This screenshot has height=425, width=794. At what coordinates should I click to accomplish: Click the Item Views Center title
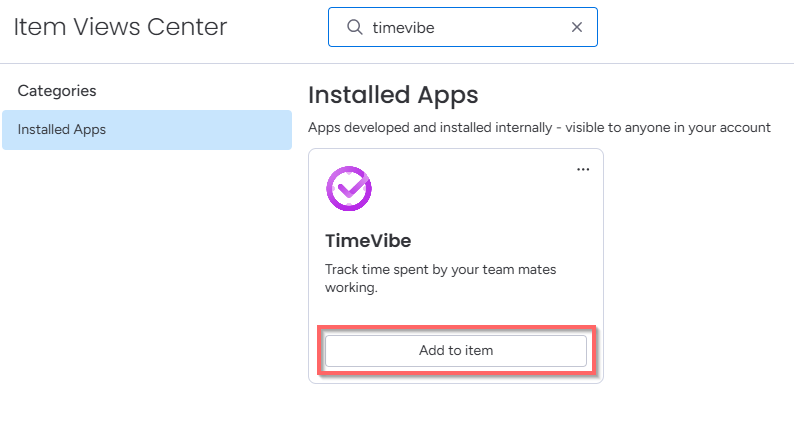coord(121,27)
